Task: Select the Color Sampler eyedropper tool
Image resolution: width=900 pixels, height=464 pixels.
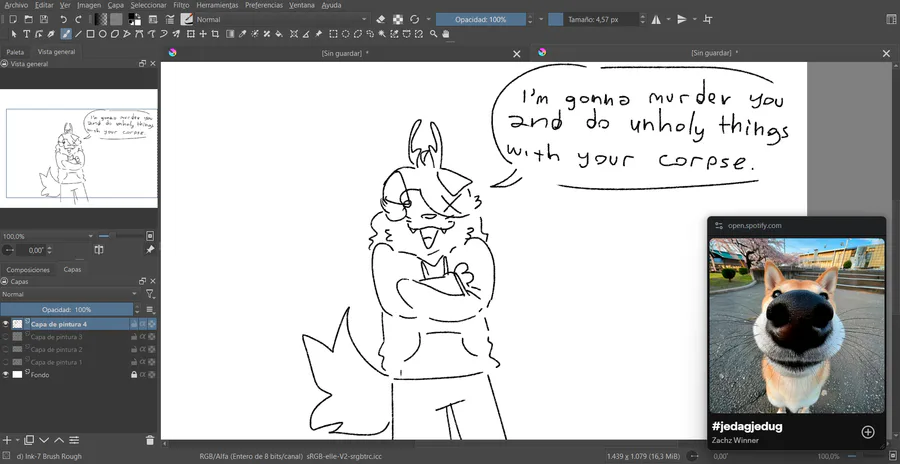Action: 242,34
